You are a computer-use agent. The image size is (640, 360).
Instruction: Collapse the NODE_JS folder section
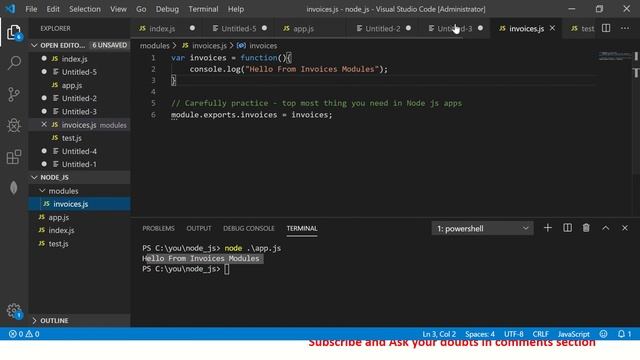coord(79,178)
